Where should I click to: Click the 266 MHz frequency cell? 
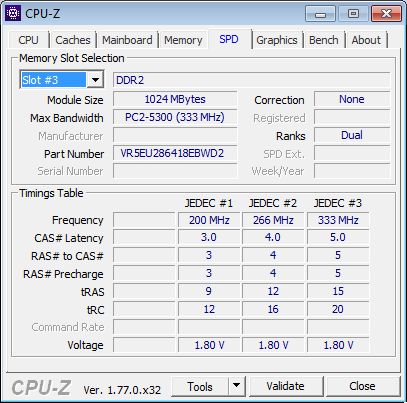[273, 220]
